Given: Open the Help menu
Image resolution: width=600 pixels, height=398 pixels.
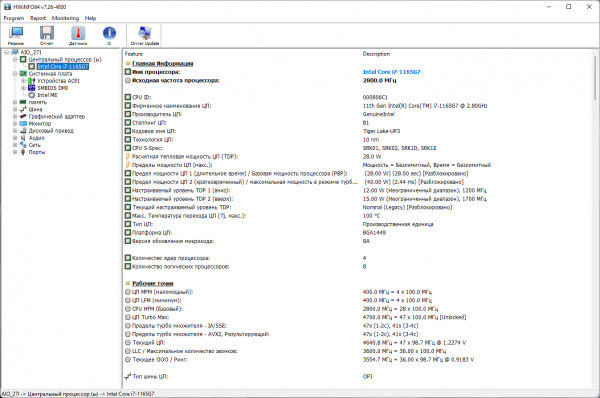Looking at the screenshot, I should 90,18.
